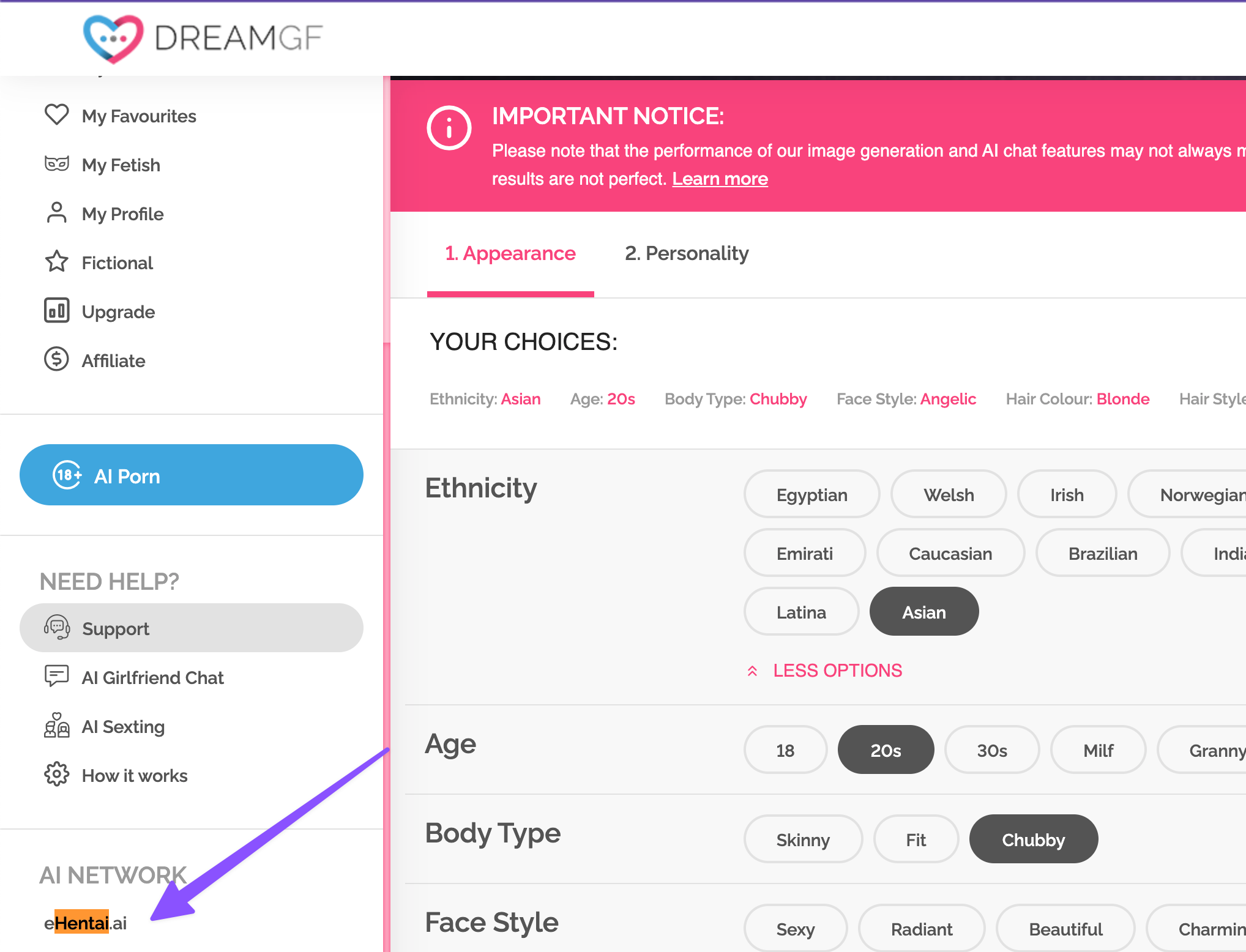
Task: Open the Learn more notice link
Action: [x=720, y=179]
